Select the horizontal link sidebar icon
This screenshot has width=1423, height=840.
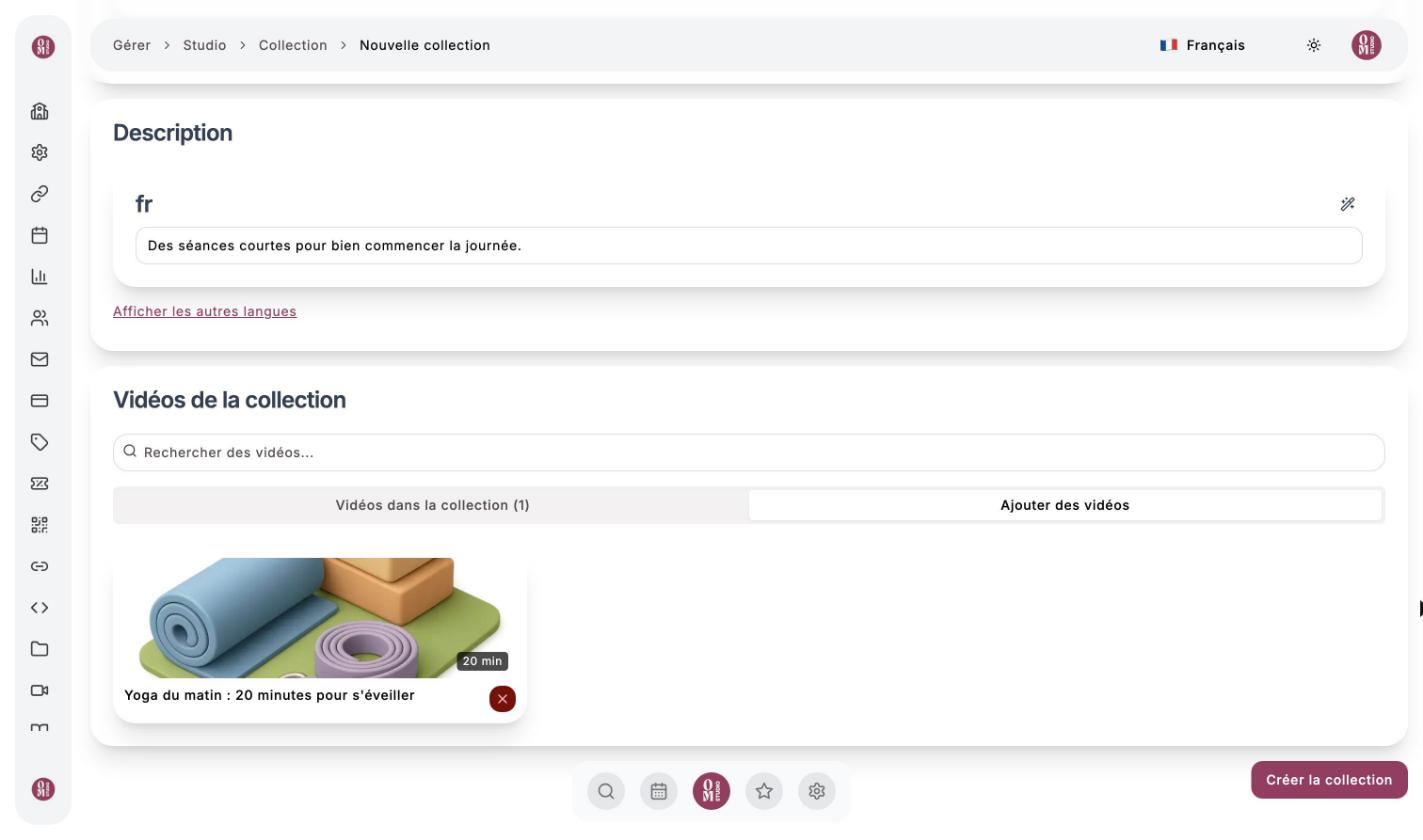coord(40,566)
